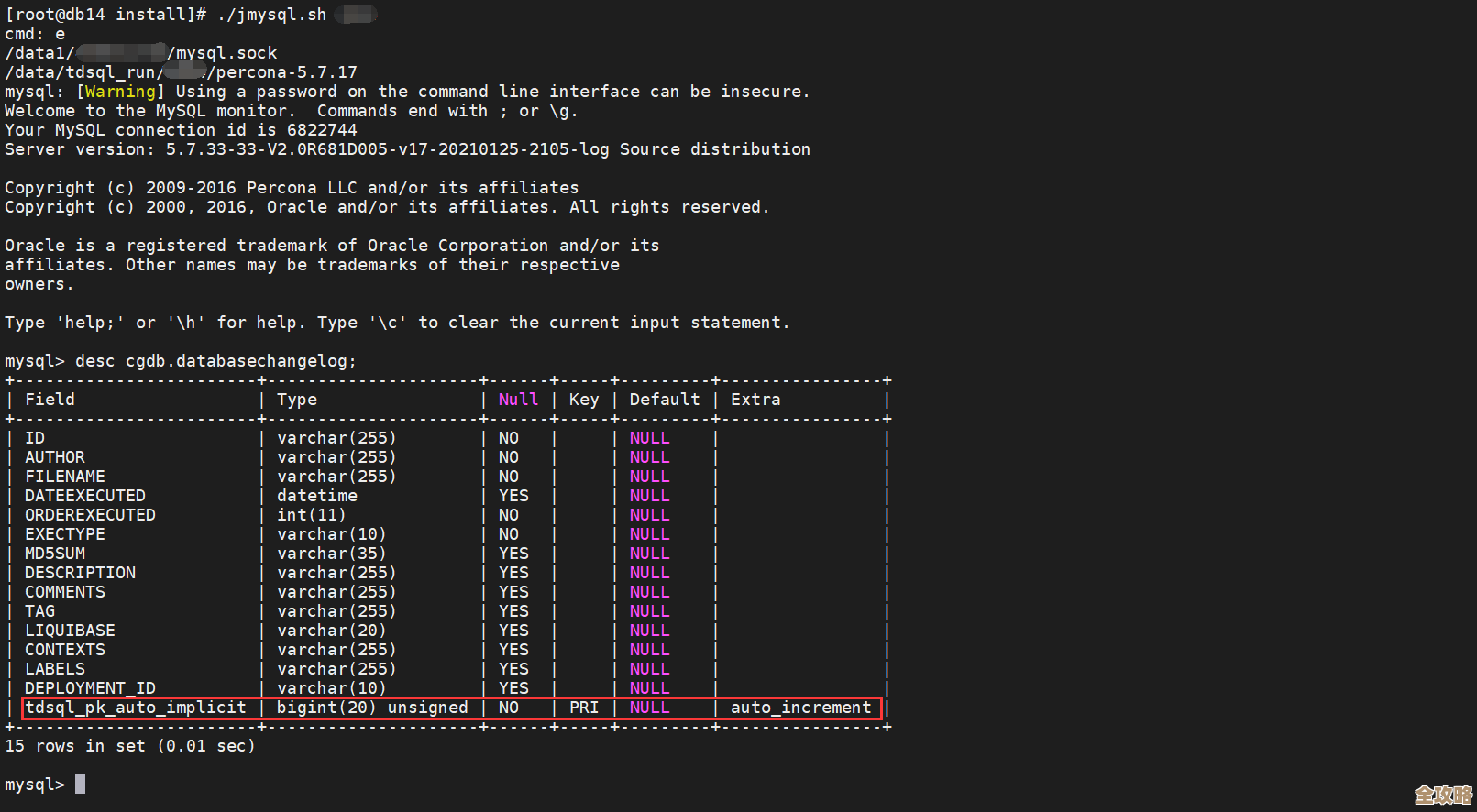1477x812 pixels.
Task: Click the desc cgdb.databasechangelog command text
Action: click(215, 361)
